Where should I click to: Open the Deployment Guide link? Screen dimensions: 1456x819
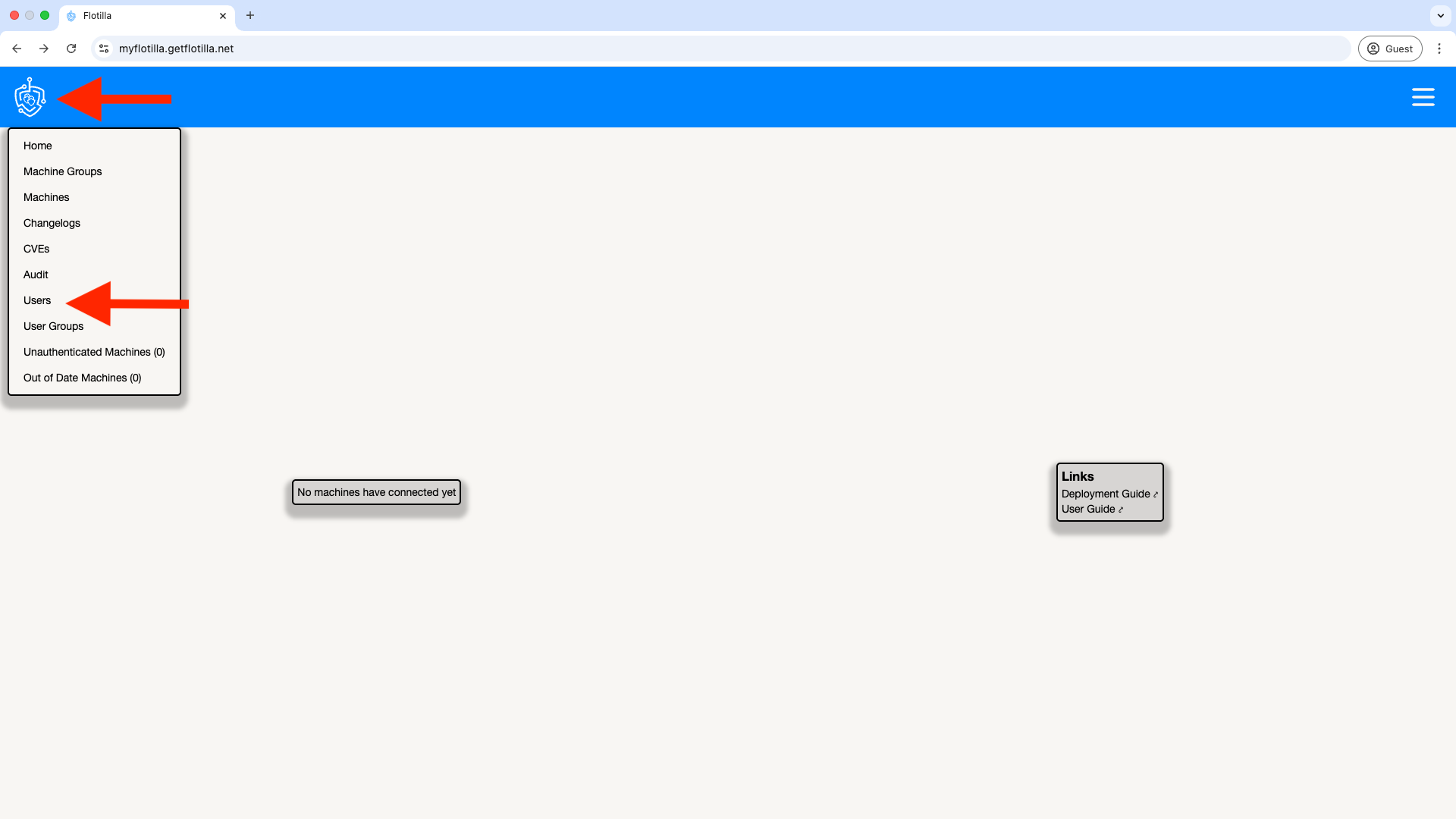point(1106,494)
